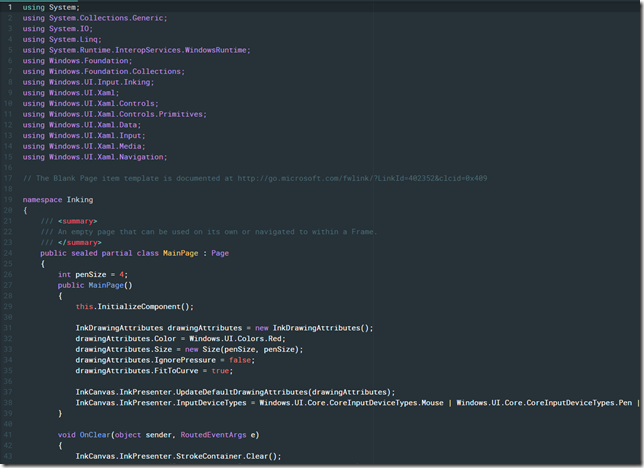Click line number 19 in gutter
Screen dimensions: 644x468
tap(8, 200)
